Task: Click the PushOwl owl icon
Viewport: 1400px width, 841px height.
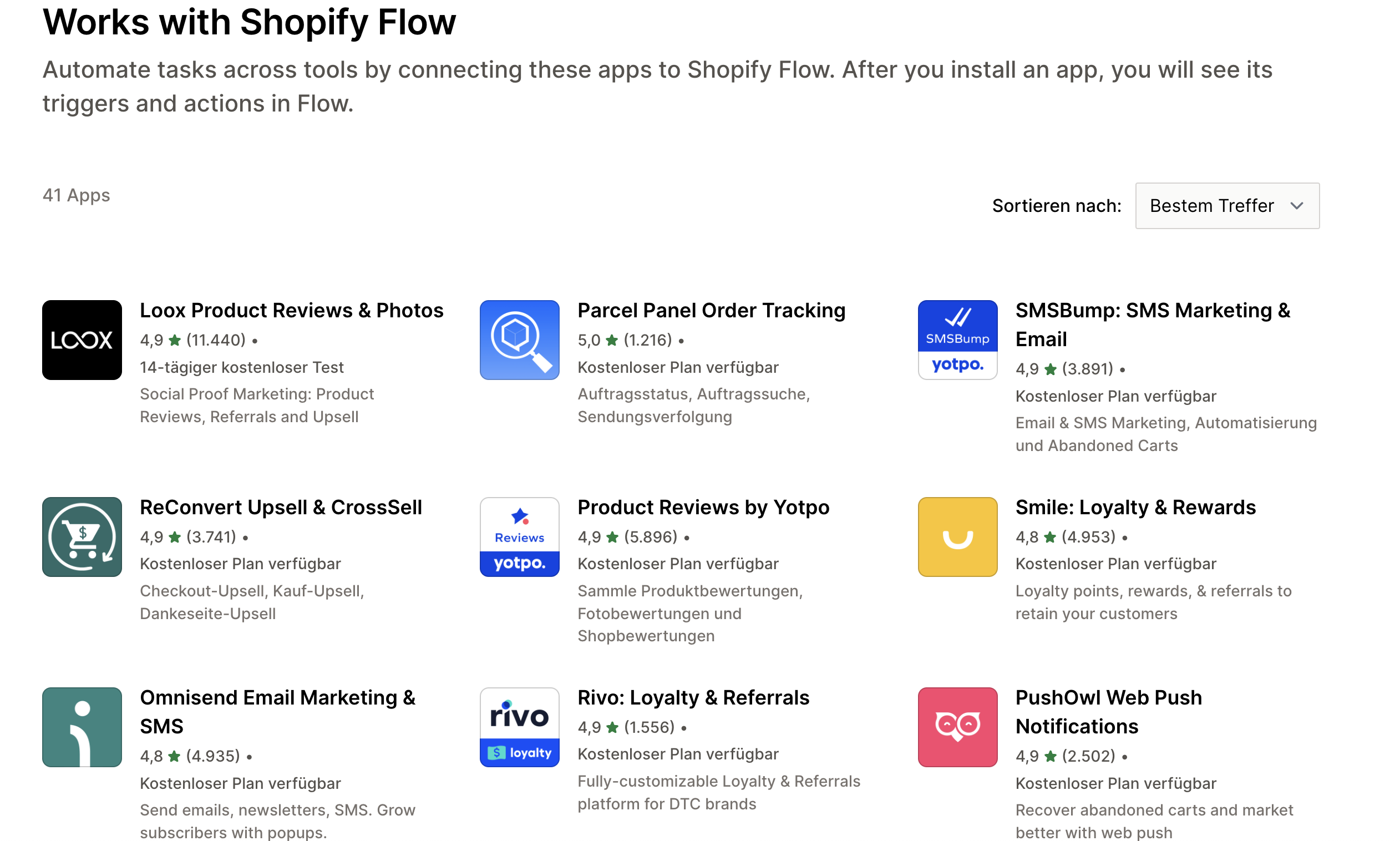Action: (x=957, y=727)
